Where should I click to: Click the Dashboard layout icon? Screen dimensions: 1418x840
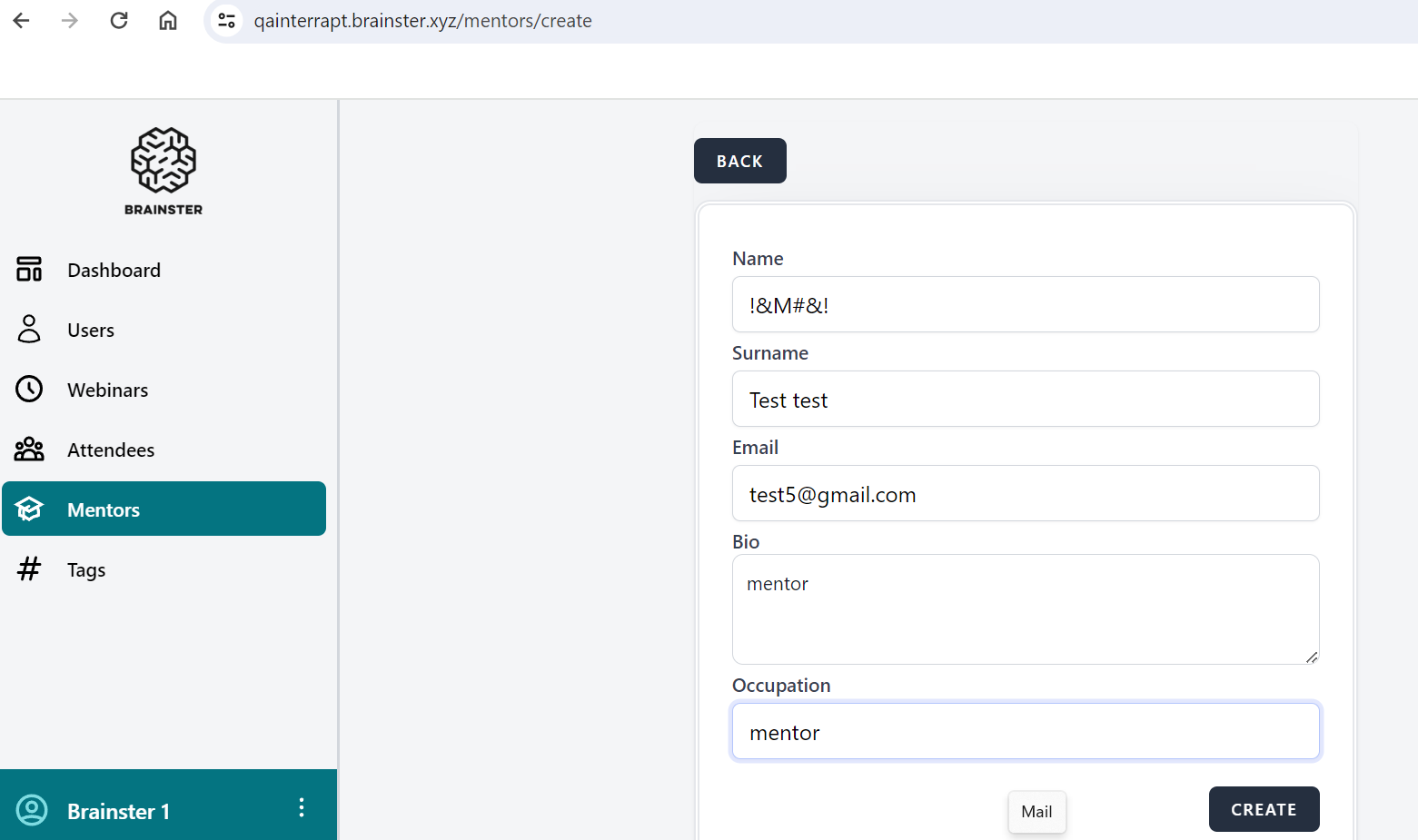[29, 270]
